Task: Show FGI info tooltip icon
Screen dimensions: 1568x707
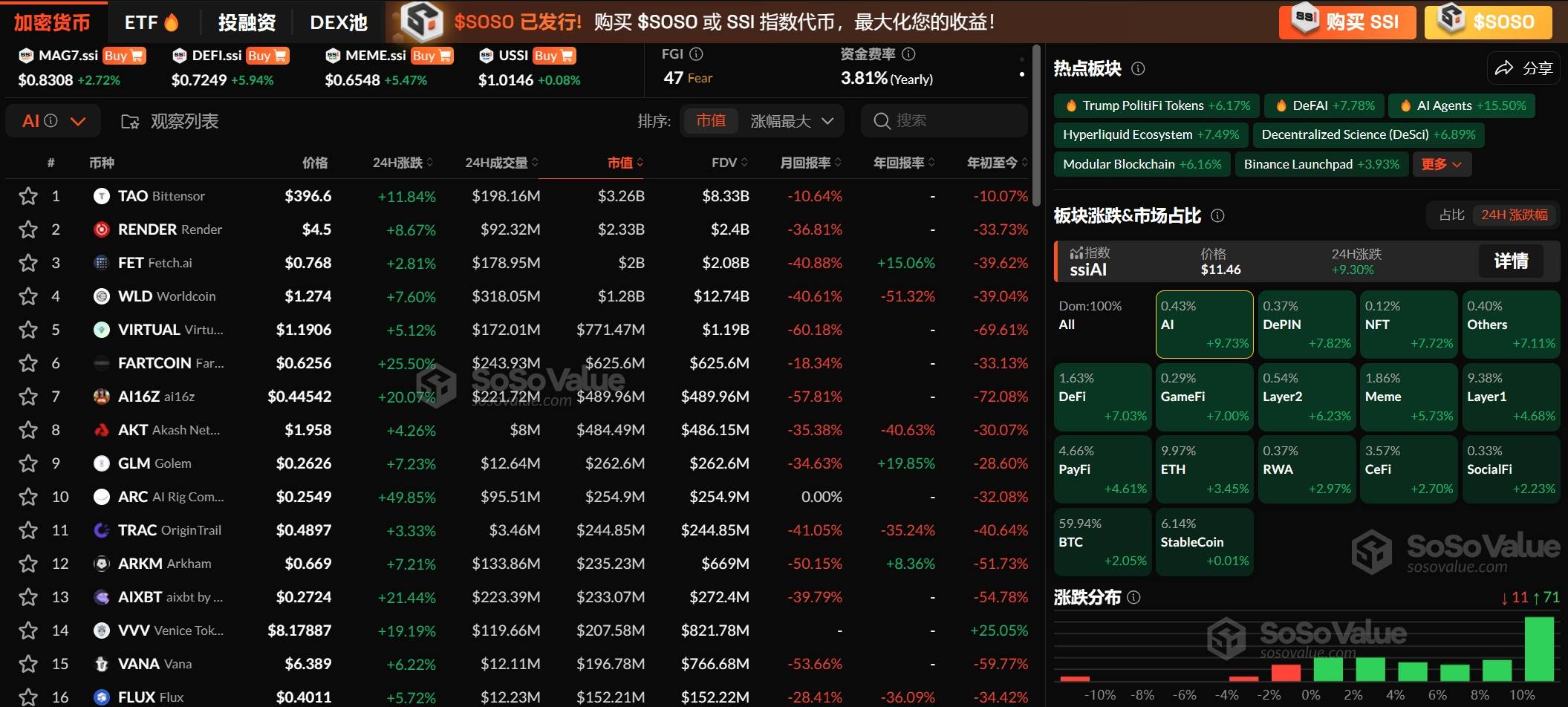Action: [696, 54]
